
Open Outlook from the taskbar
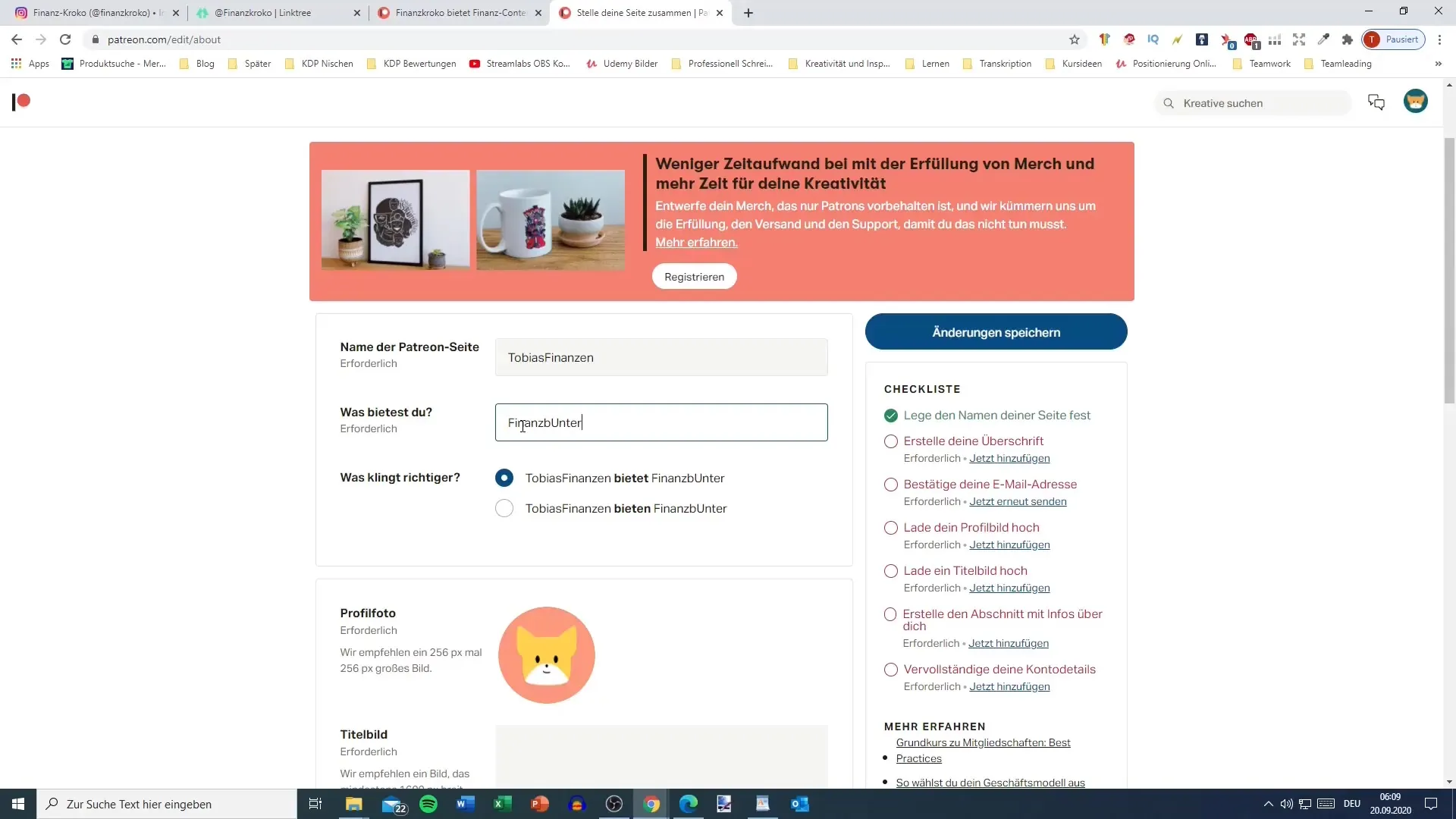[x=799, y=804]
